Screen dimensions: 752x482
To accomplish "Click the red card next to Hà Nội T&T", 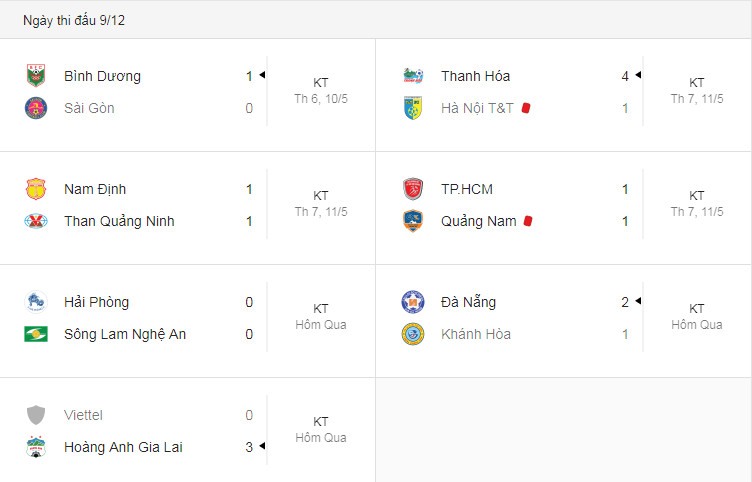I will [526, 108].
